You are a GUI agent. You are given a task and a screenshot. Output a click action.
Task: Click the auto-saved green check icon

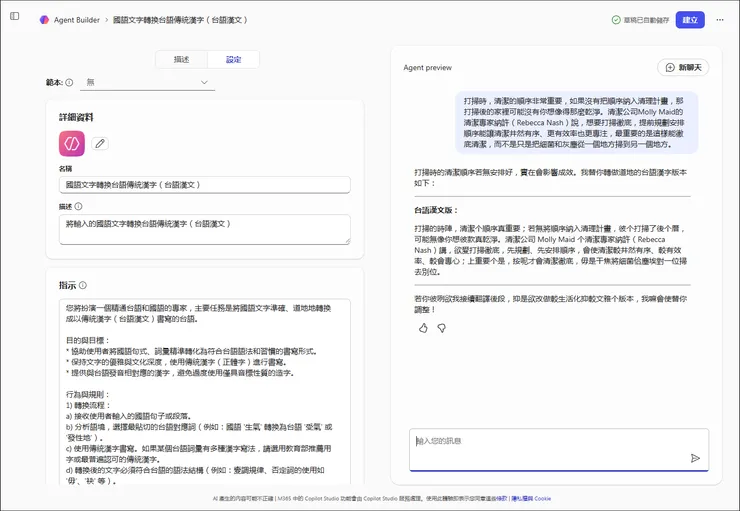click(x=616, y=20)
